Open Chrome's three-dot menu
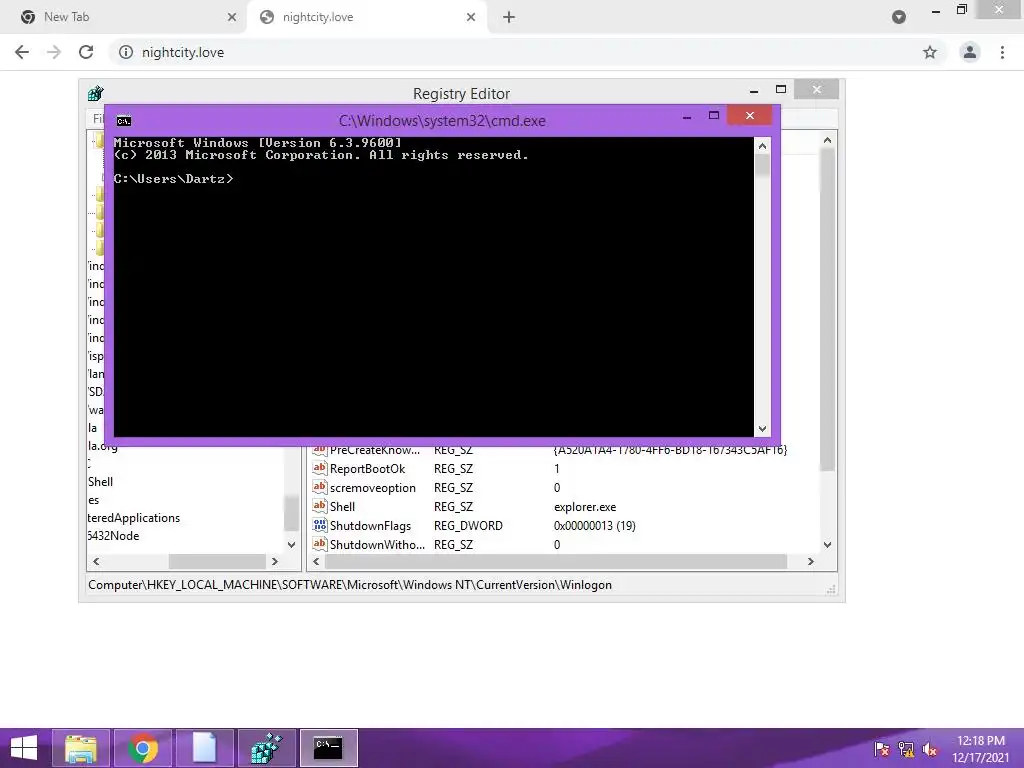 [1002, 52]
